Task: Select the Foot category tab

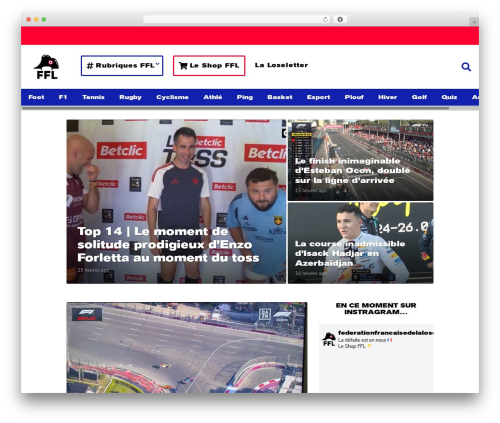Action: pos(36,97)
